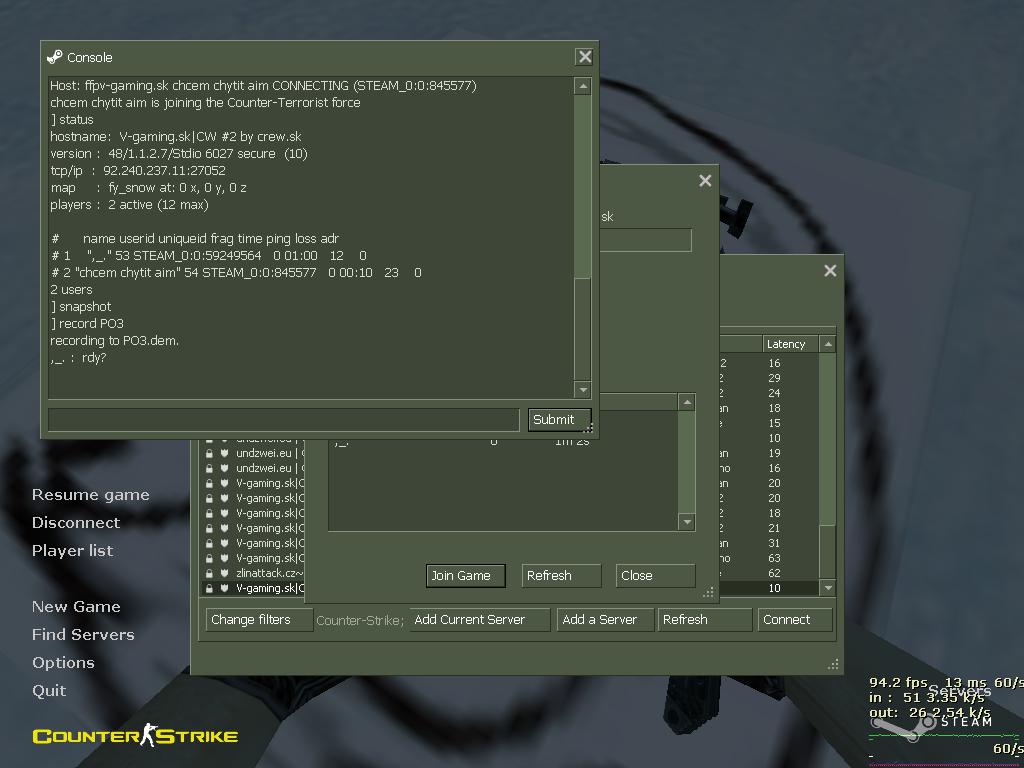Click the Console output scroll down arrow
Viewport: 1024px width, 768px height.
pos(583,390)
